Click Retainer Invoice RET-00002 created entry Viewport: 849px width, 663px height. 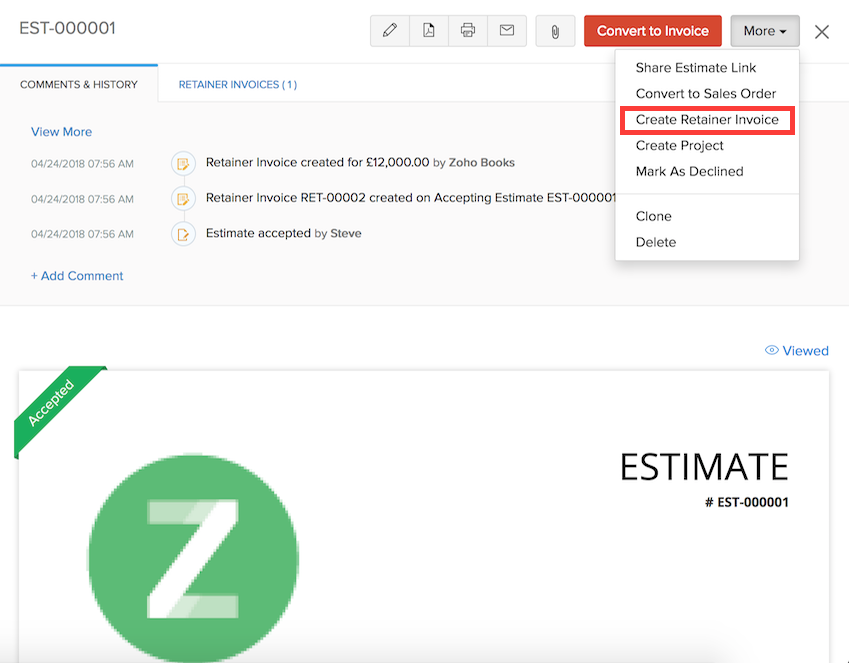411,198
